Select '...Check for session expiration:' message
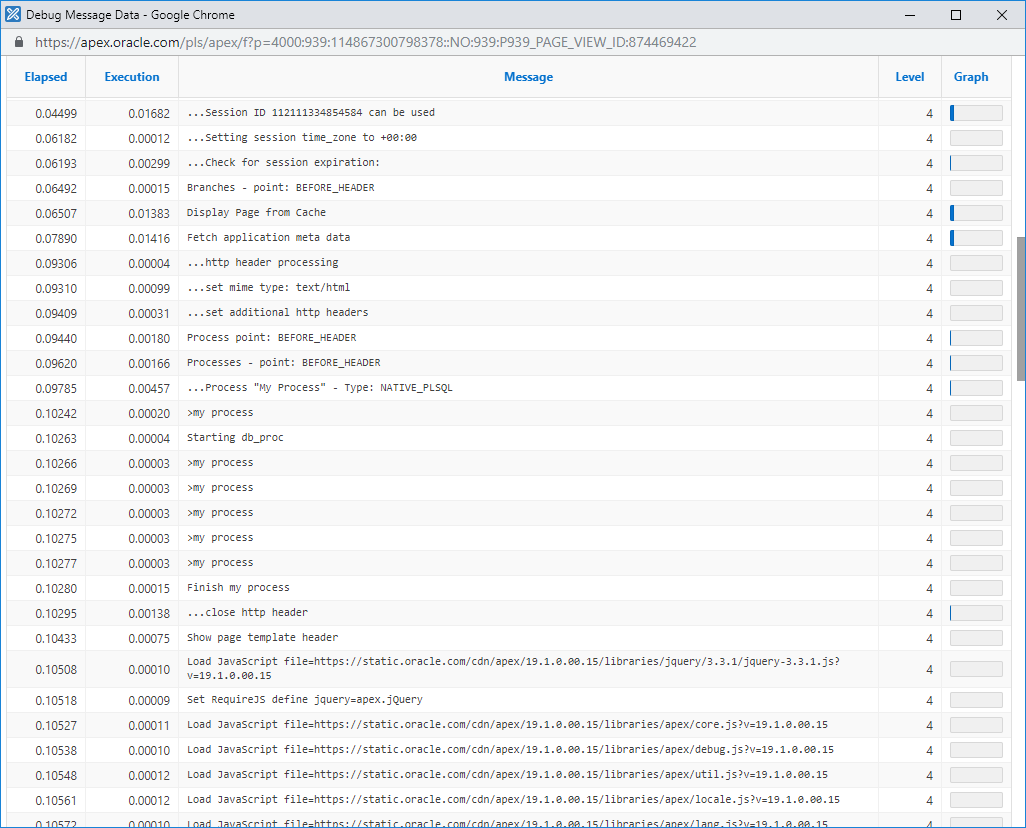The width and height of the screenshot is (1026, 828). [283, 162]
